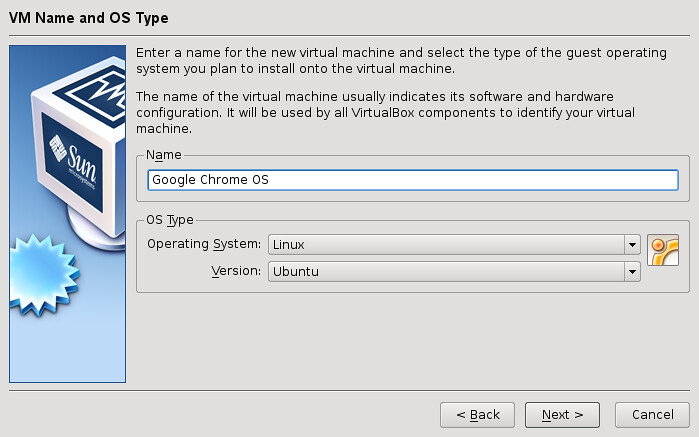Click the paragraph starting 'The name of the virtual machine'
699x437 pixels.
[385, 112]
